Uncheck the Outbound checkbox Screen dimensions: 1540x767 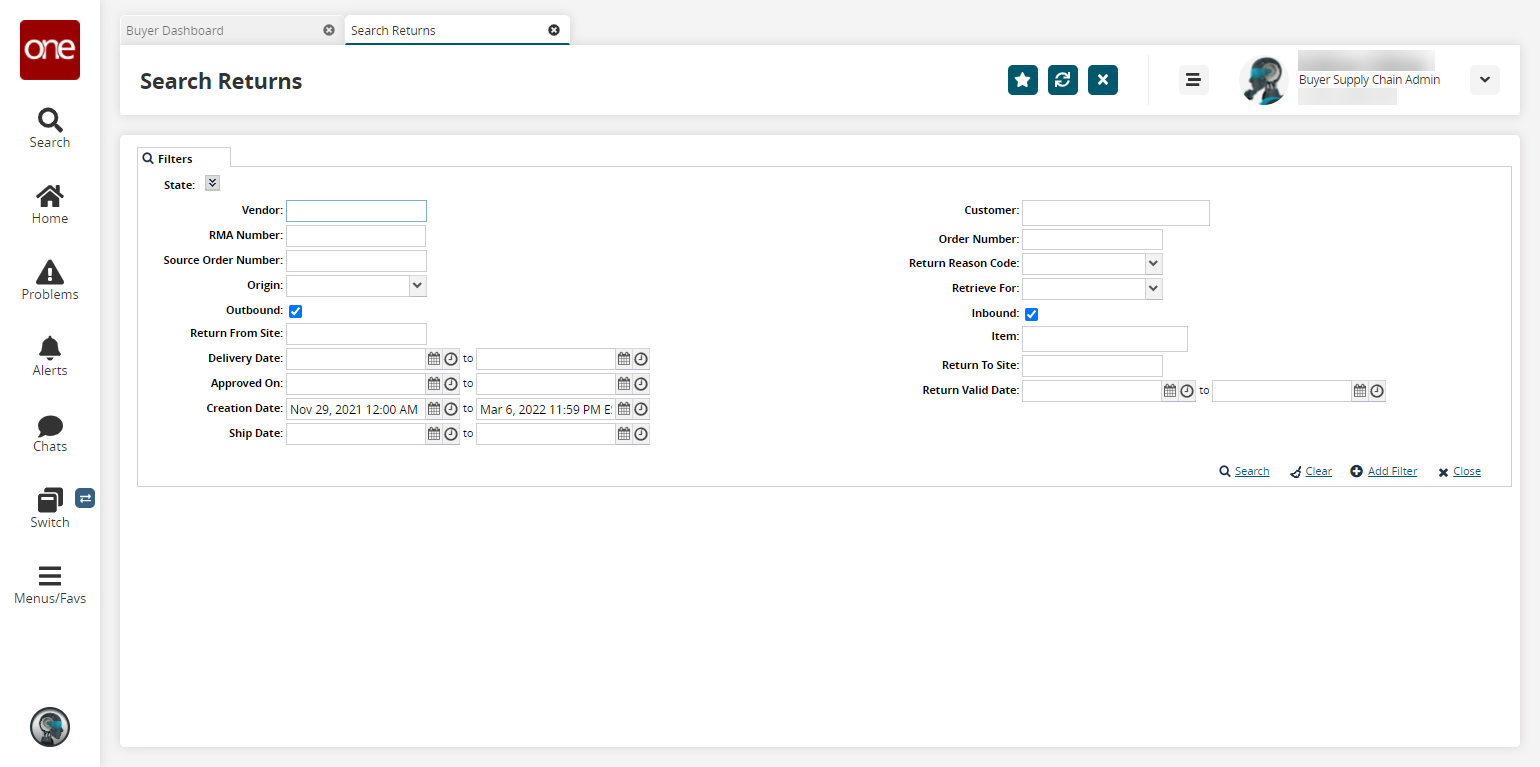pyautogui.click(x=295, y=311)
